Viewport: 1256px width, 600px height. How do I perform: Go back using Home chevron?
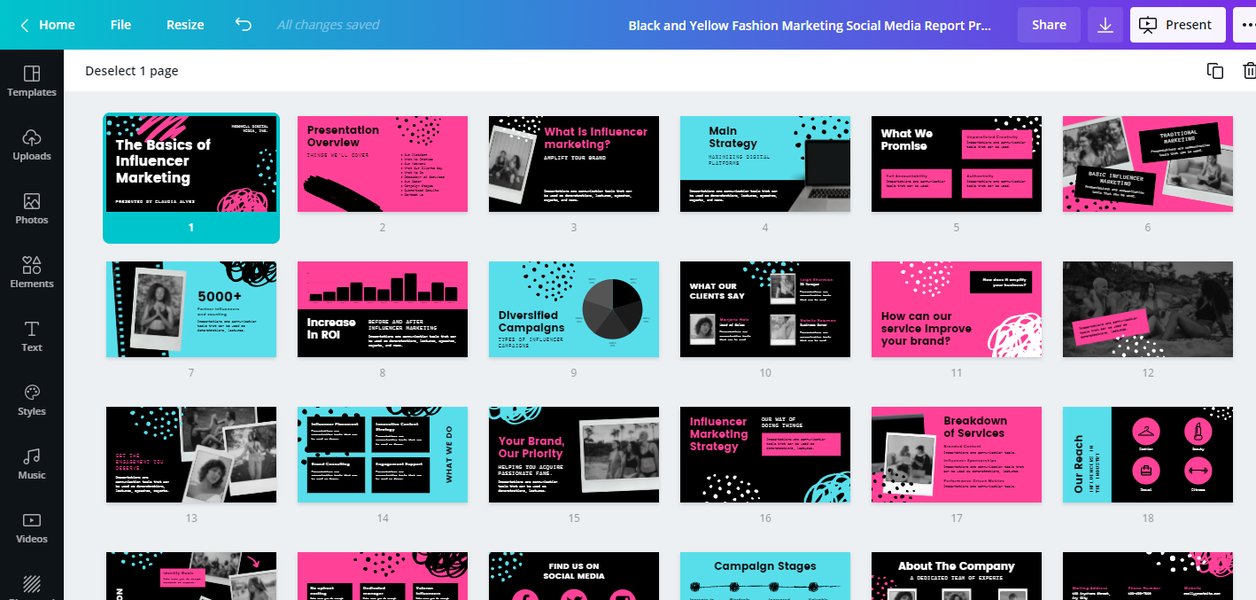(24, 25)
